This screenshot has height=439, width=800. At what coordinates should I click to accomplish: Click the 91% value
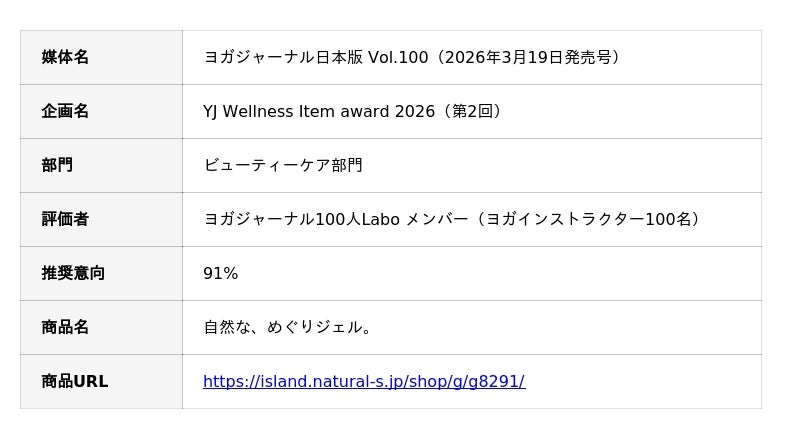pyautogui.click(x=220, y=273)
